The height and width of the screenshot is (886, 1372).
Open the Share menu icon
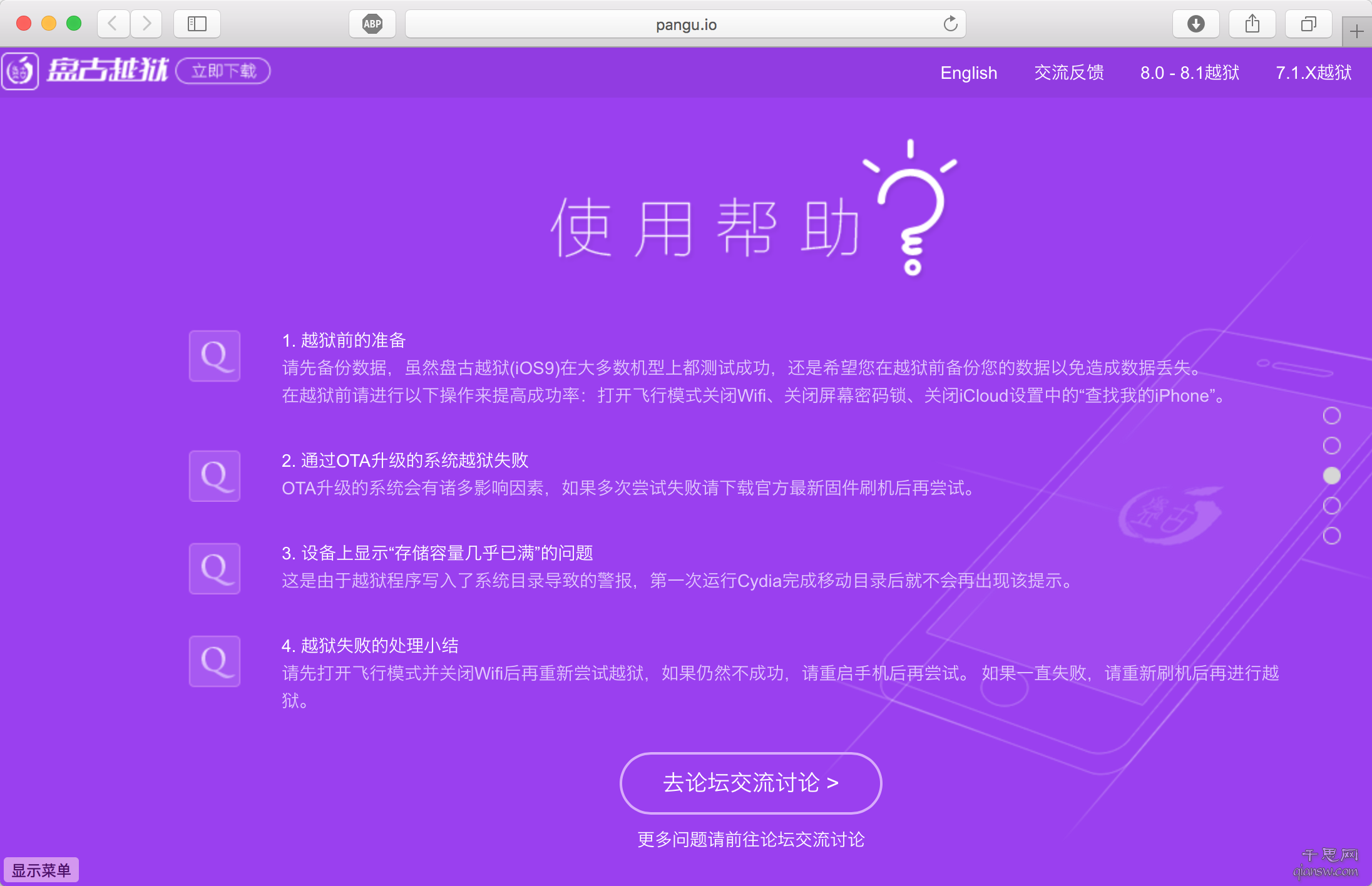tap(1252, 24)
